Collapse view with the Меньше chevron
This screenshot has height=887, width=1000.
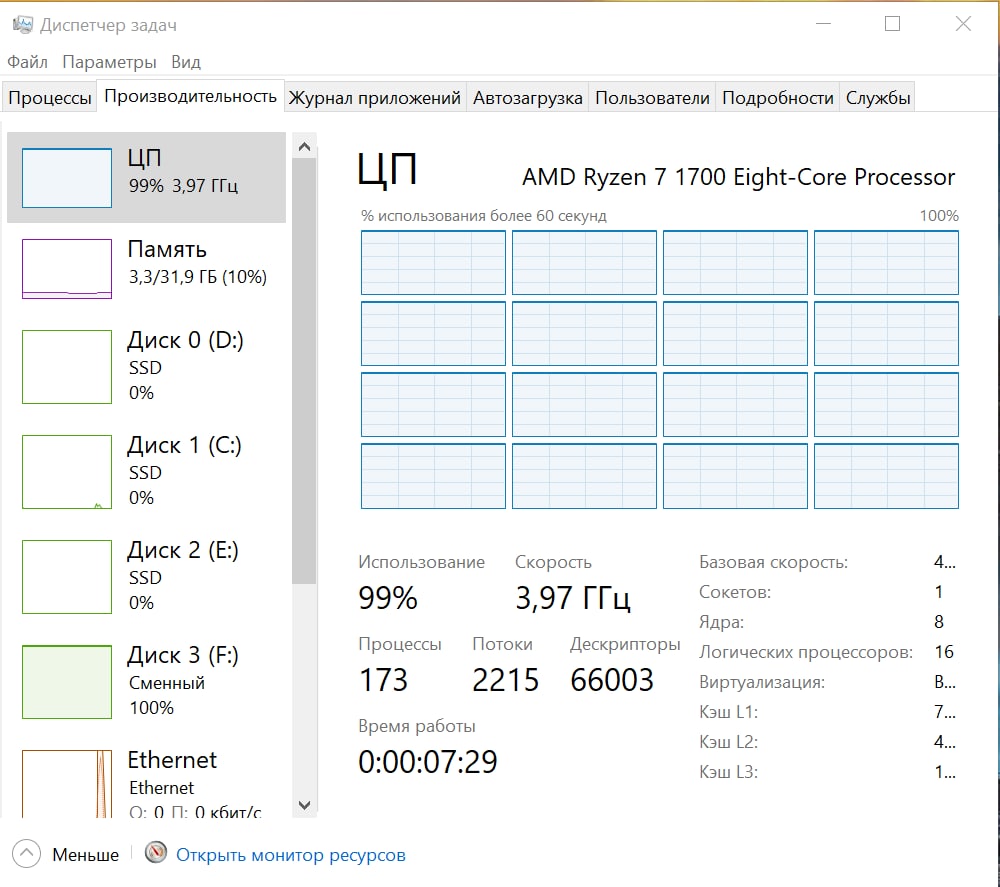pos(26,854)
